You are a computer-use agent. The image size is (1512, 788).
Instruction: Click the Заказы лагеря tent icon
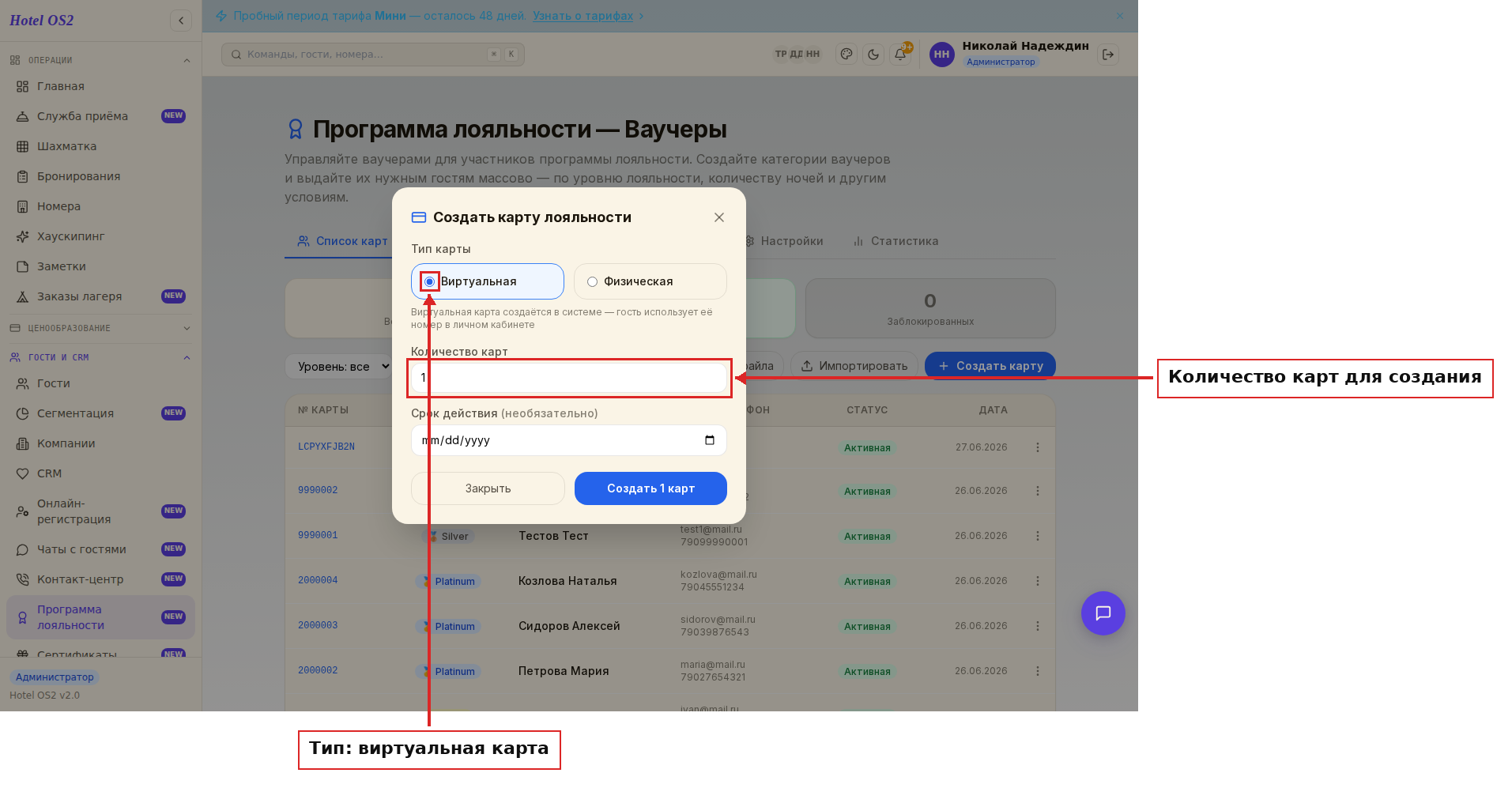22,296
